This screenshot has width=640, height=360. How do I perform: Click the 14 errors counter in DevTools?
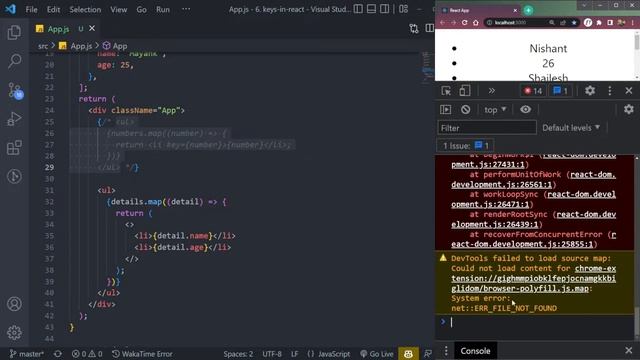point(533,91)
